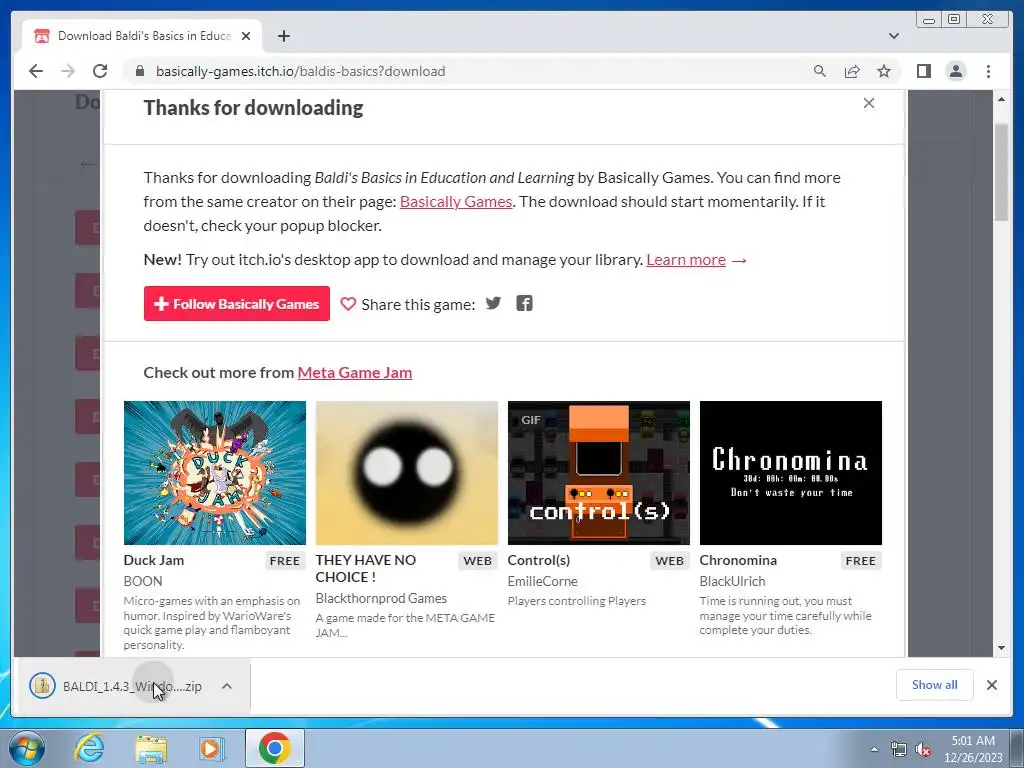Image resolution: width=1024 pixels, height=768 pixels.
Task: Click the network tray icon
Action: tap(899, 750)
